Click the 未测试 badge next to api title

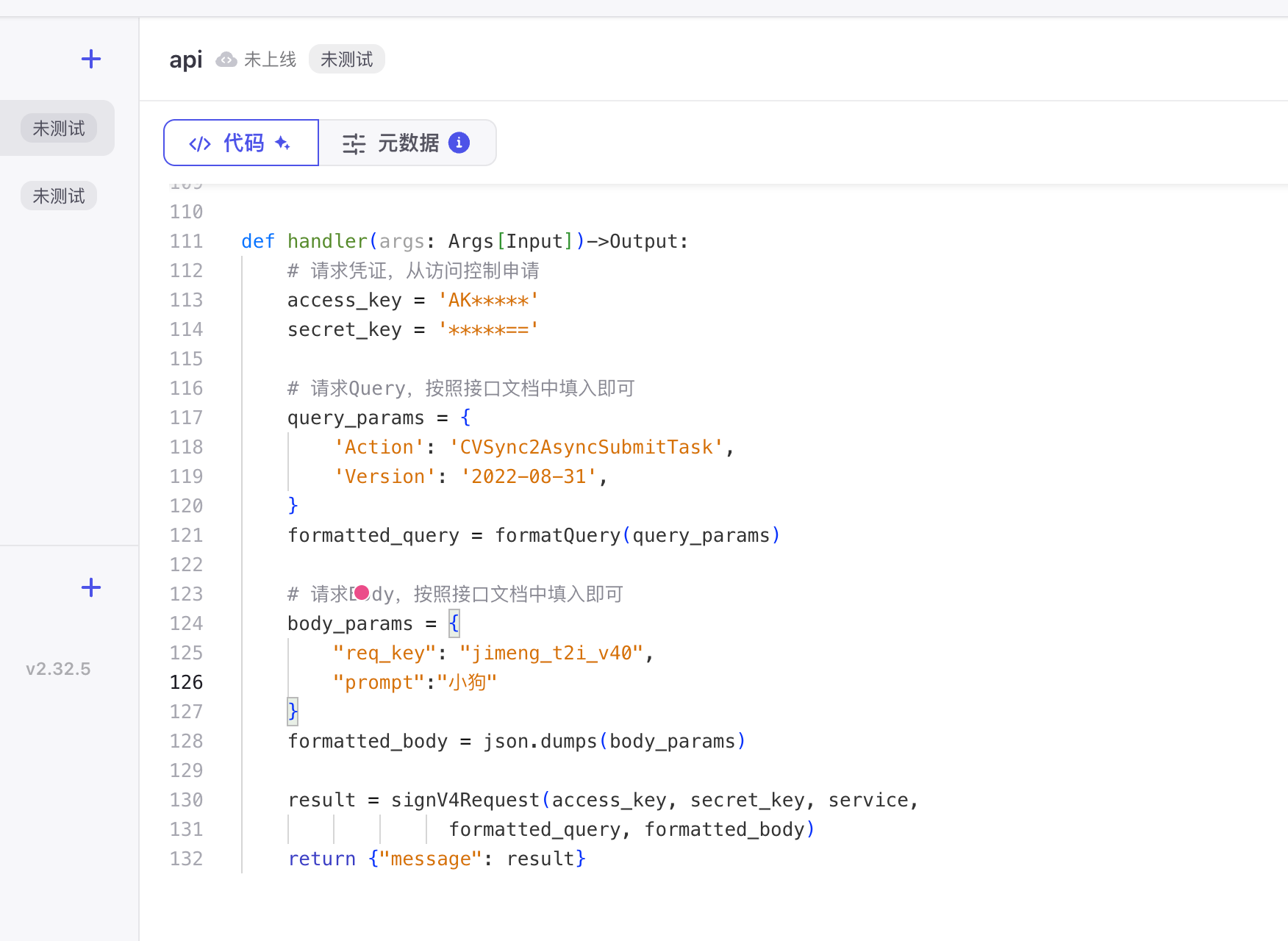pyautogui.click(x=347, y=60)
